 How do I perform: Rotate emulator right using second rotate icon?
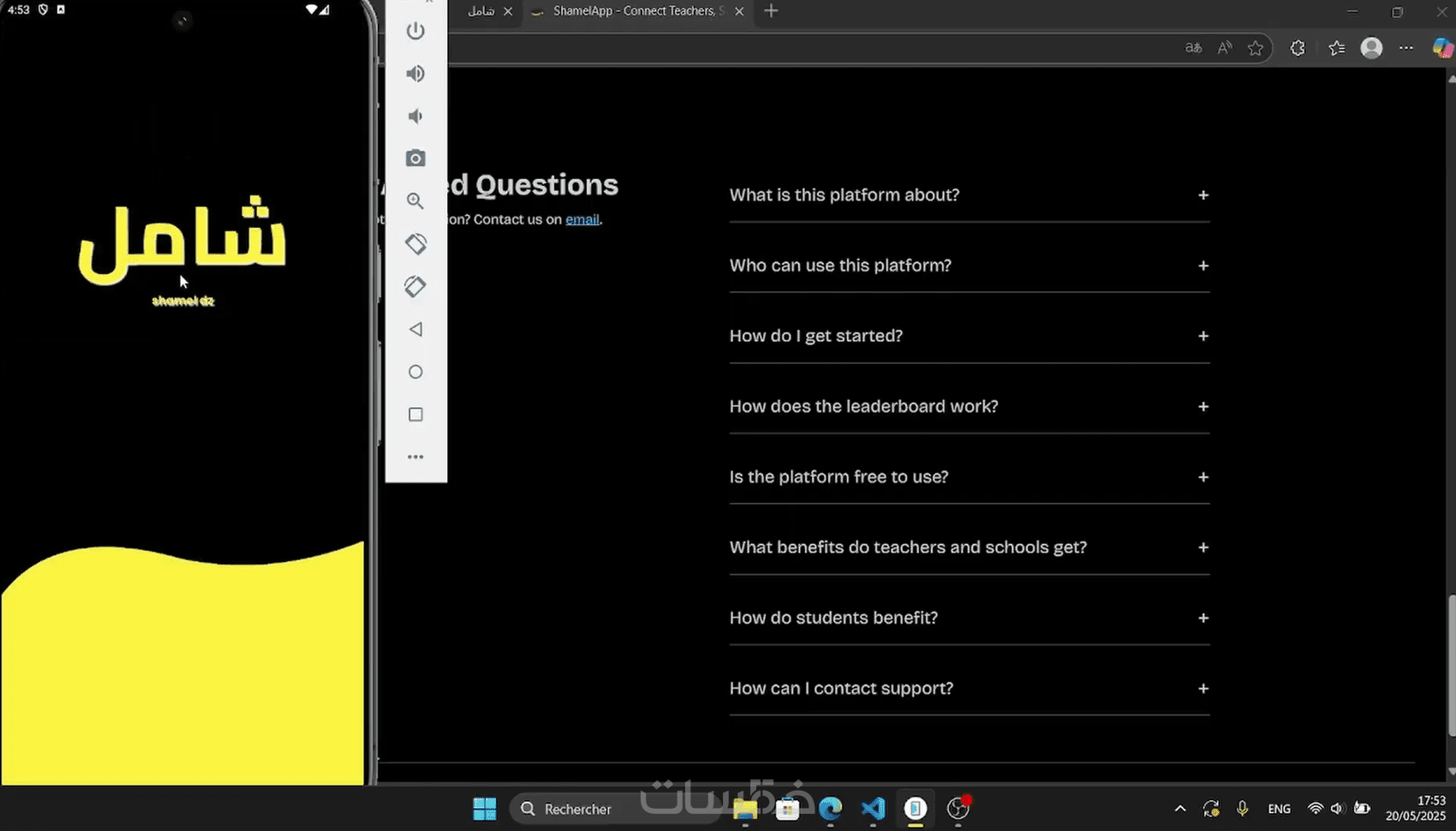pos(415,286)
